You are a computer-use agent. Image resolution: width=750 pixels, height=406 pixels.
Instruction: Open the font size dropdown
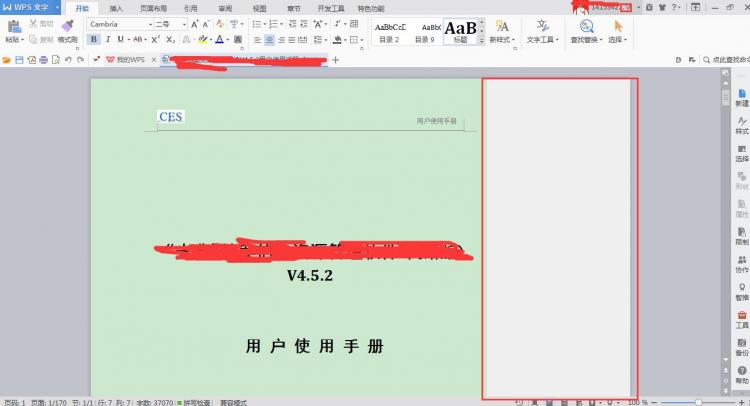(x=184, y=24)
